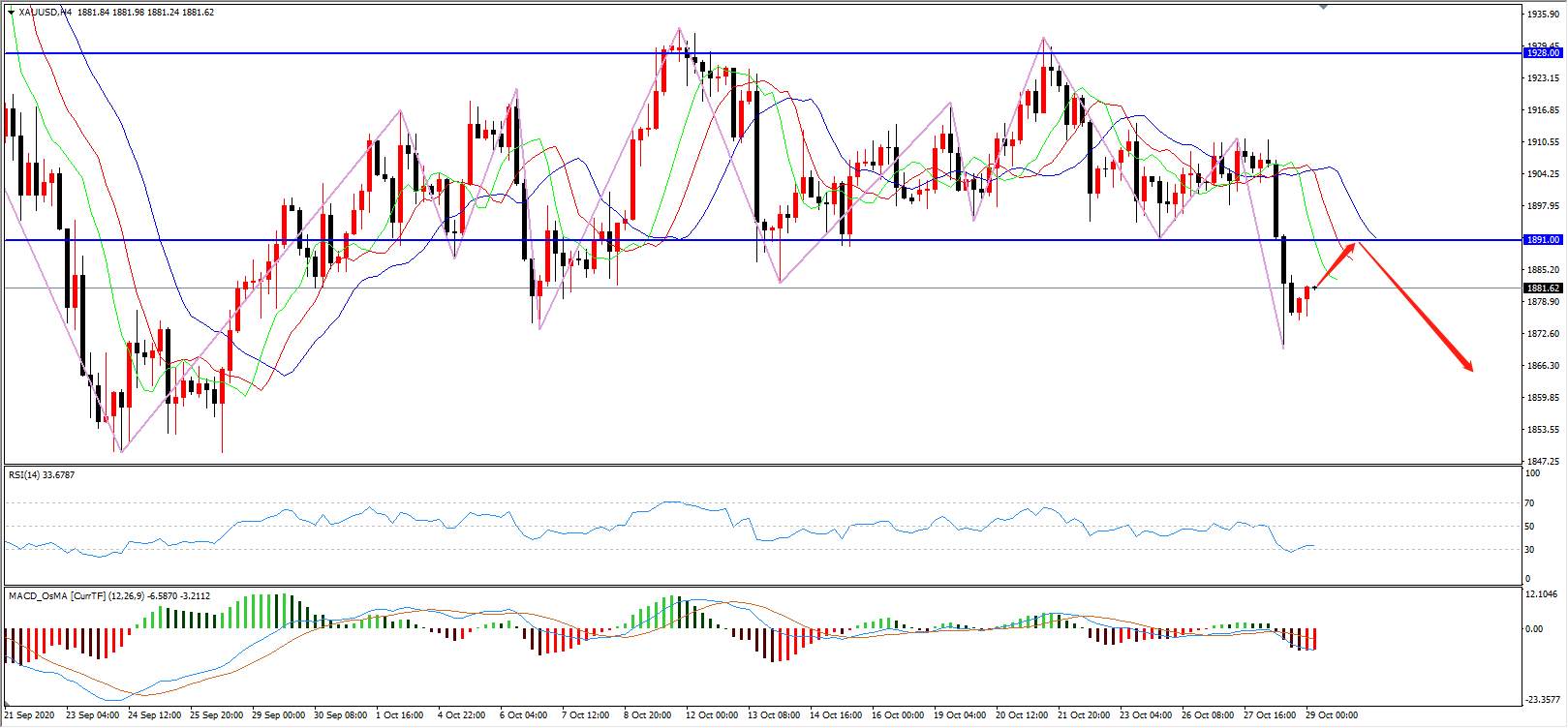Click the 29 Oct 00:00 time label

tap(1333, 715)
